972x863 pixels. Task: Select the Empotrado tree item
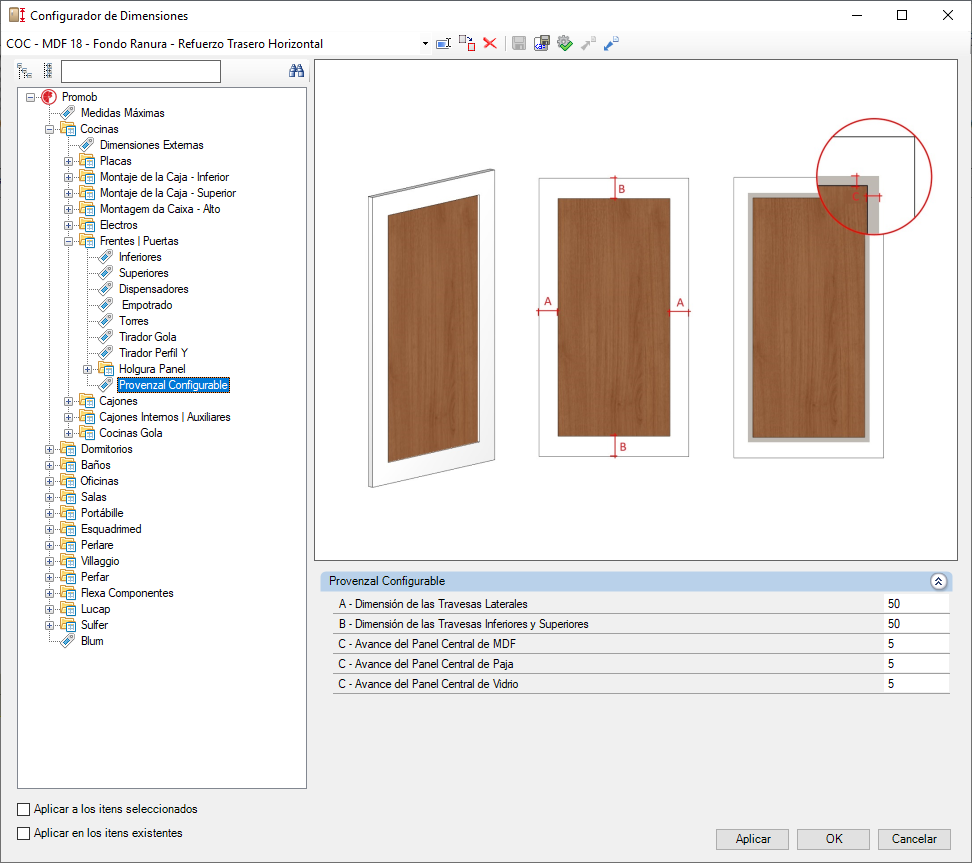point(147,305)
